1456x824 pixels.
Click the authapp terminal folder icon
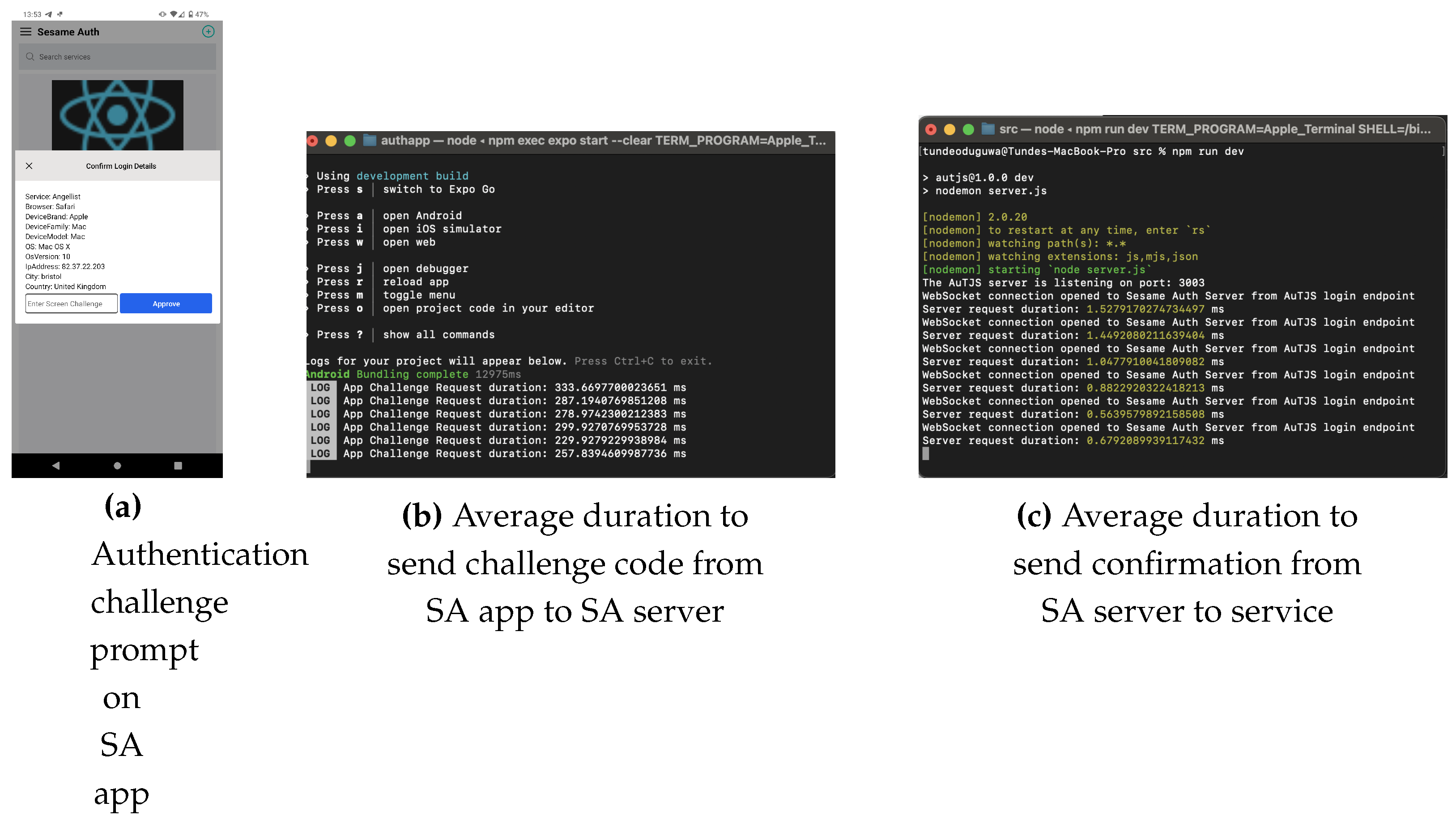pyautogui.click(x=370, y=141)
